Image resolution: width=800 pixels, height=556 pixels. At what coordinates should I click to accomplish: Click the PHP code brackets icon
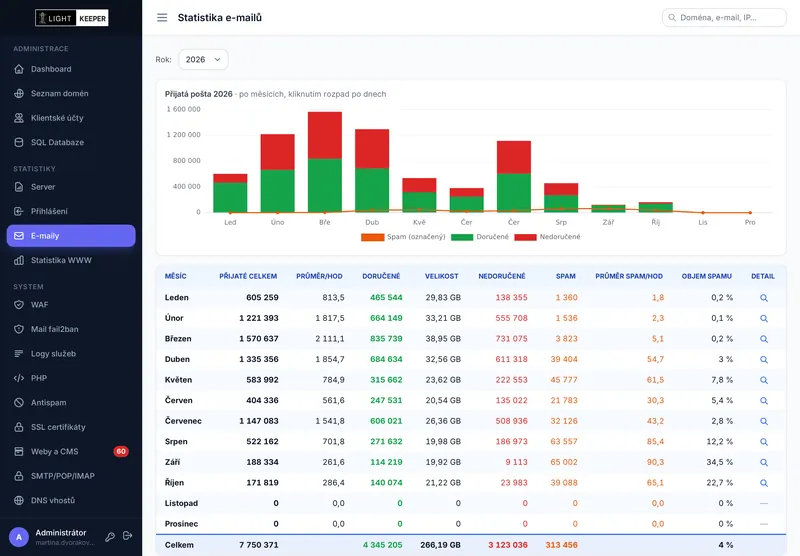coord(19,378)
